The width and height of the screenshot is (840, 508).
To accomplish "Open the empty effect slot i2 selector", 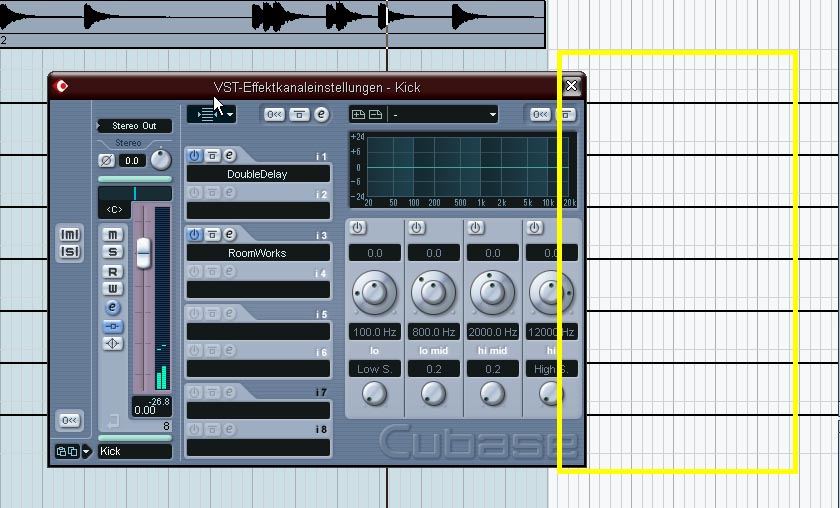I will pos(258,210).
